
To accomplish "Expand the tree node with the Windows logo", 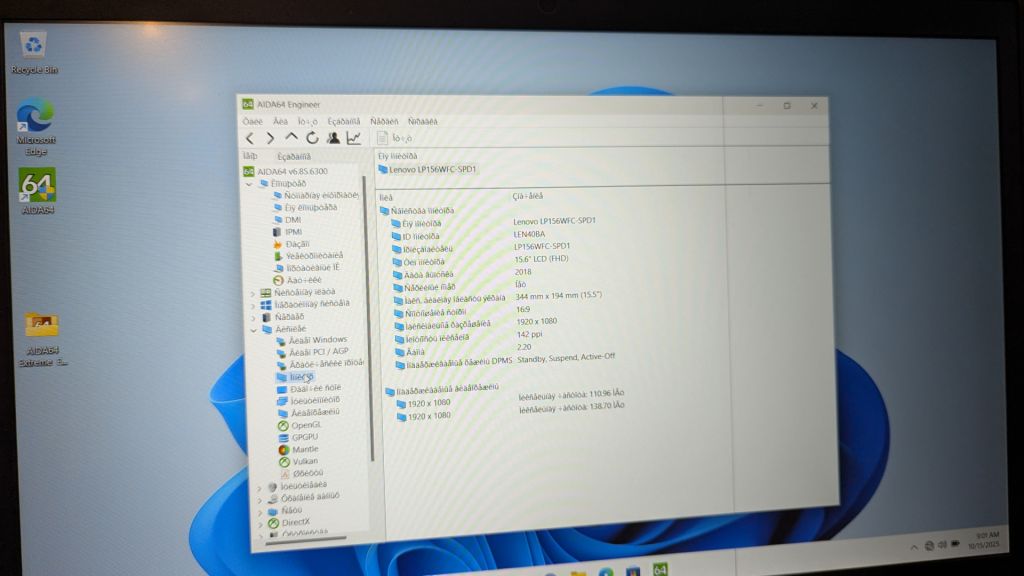I will click(253, 306).
